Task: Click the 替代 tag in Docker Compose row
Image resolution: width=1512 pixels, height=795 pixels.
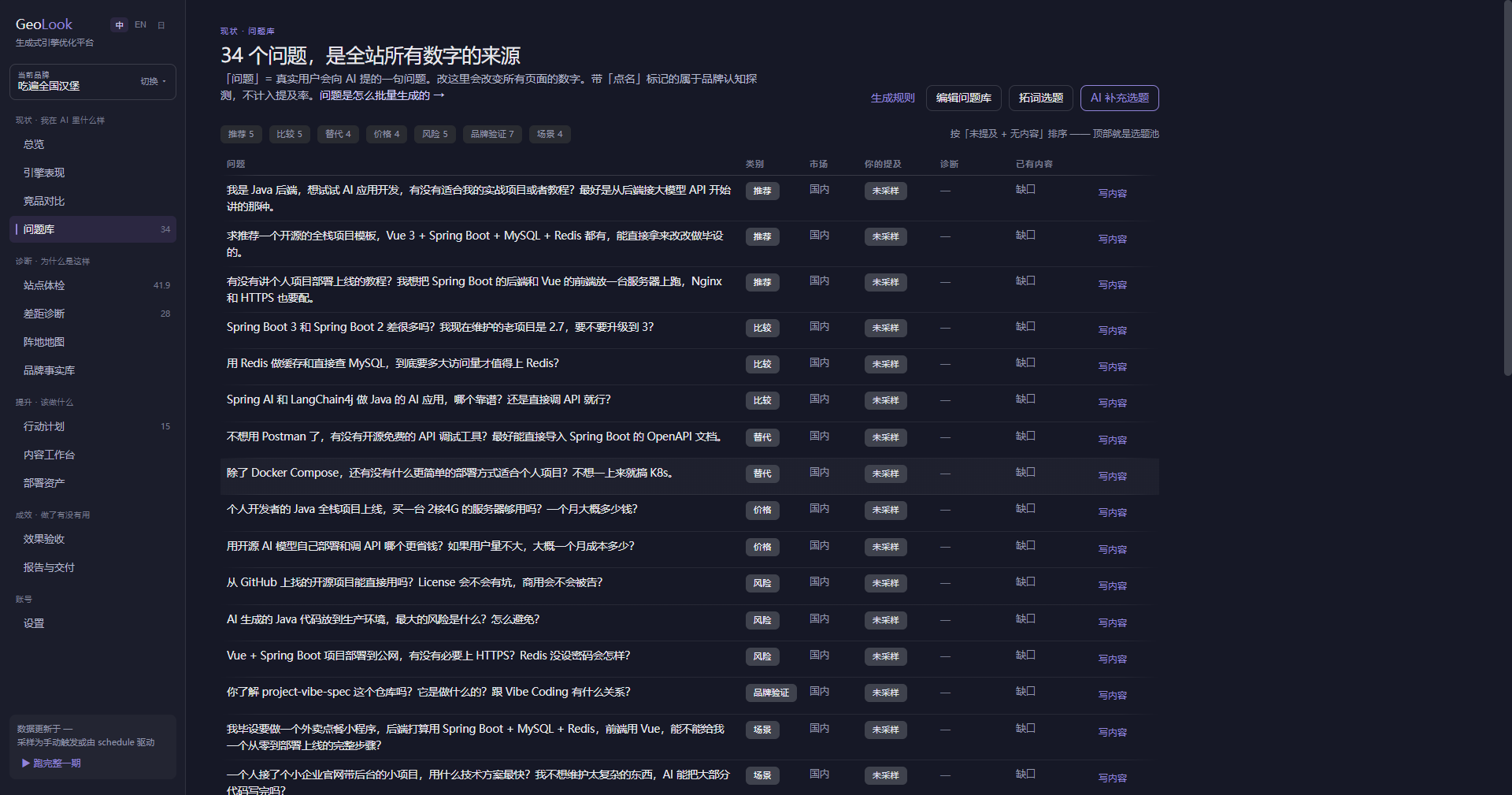Action: (762, 474)
